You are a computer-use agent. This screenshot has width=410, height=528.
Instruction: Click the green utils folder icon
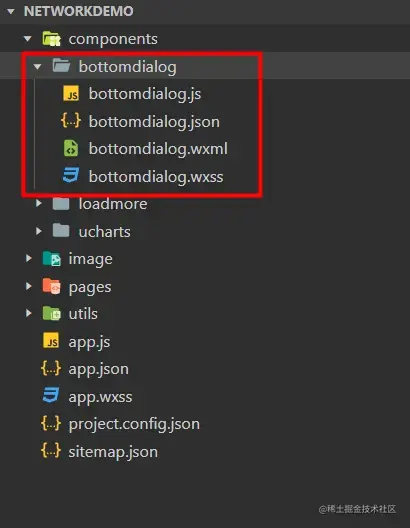[x=52, y=314]
